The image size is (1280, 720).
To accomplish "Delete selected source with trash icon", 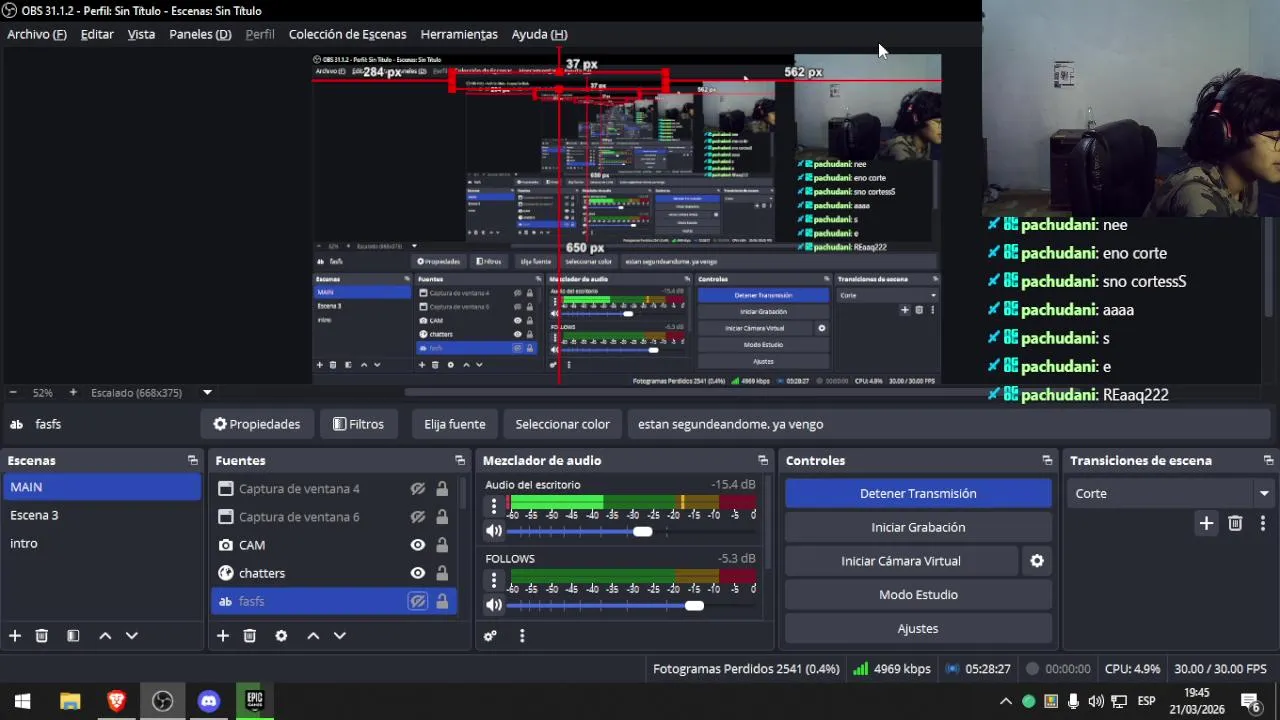I will click(250, 636).
